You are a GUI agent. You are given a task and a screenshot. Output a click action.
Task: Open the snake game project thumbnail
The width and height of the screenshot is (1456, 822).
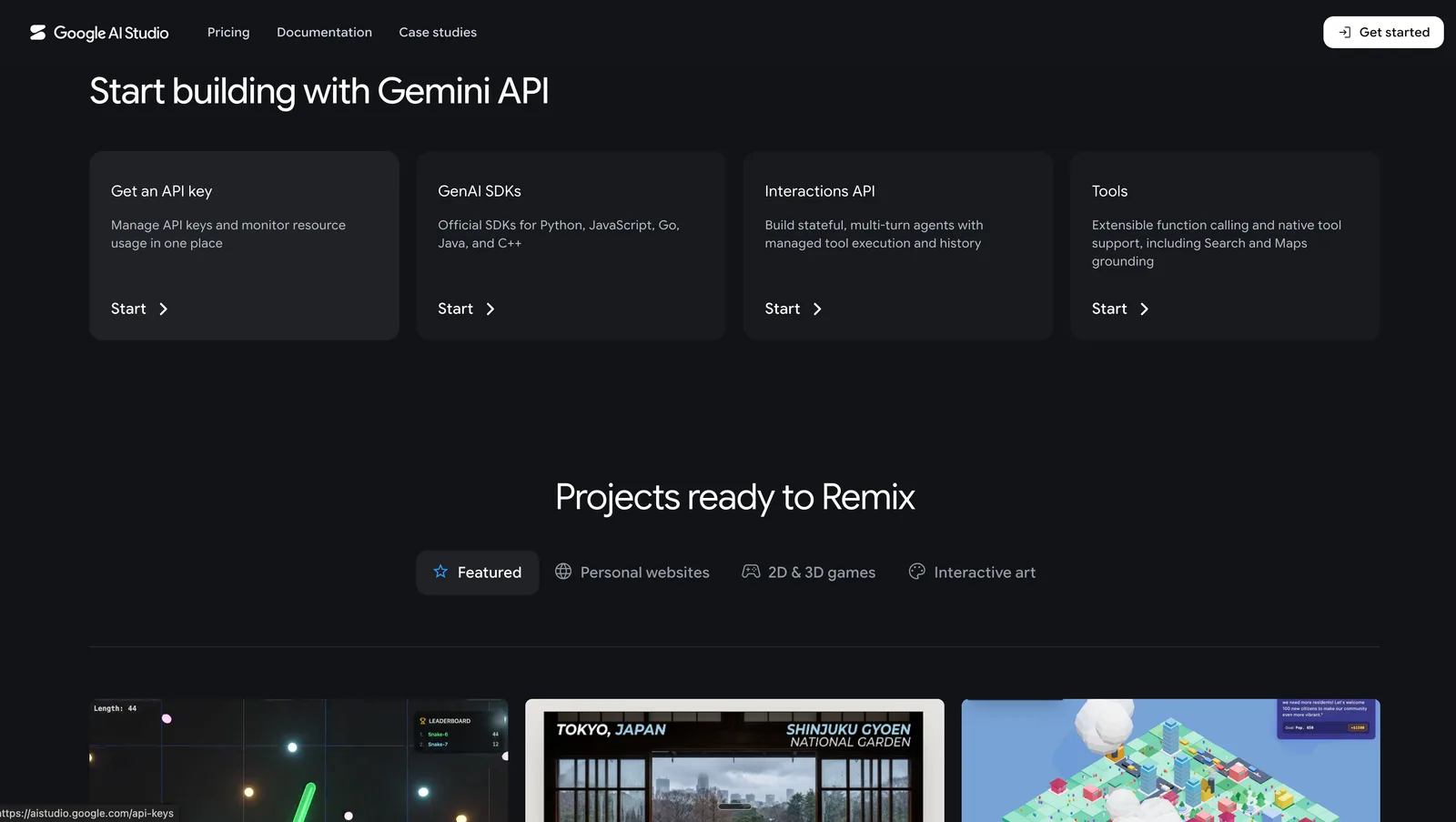pos(298,761)
